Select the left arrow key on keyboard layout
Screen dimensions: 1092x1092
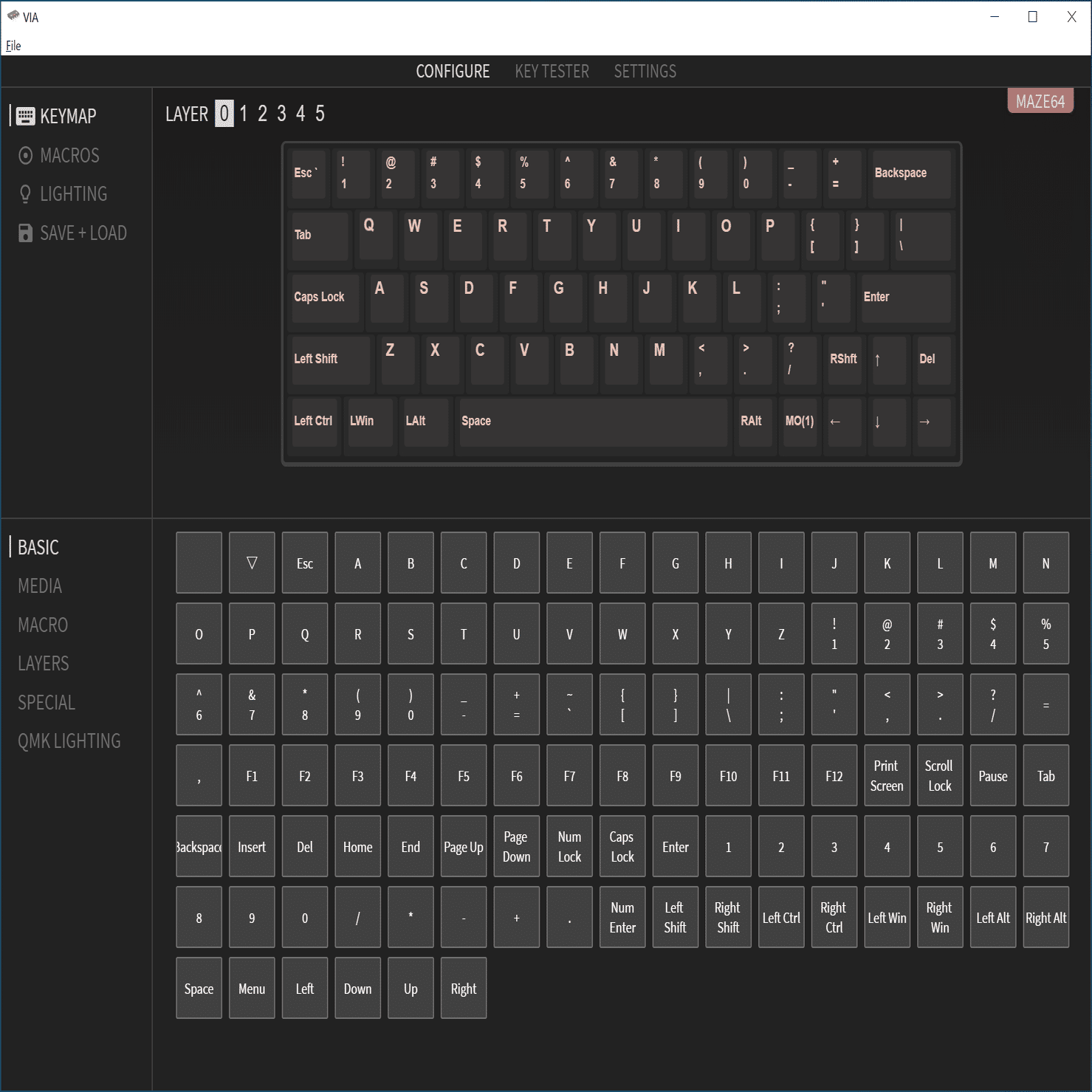843,422
